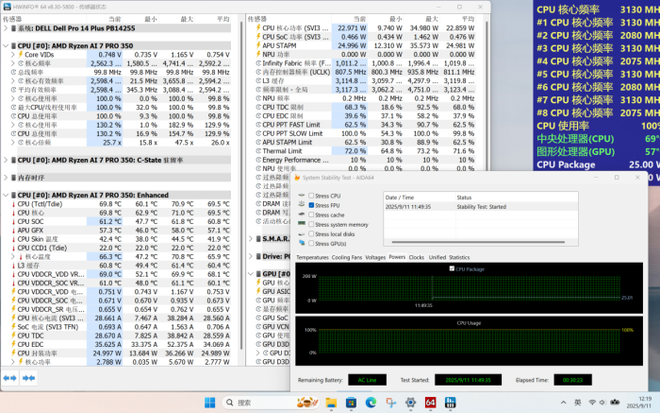Switch to the Temperatures tab
The image size is (660, 413).
tap(313, 257)
